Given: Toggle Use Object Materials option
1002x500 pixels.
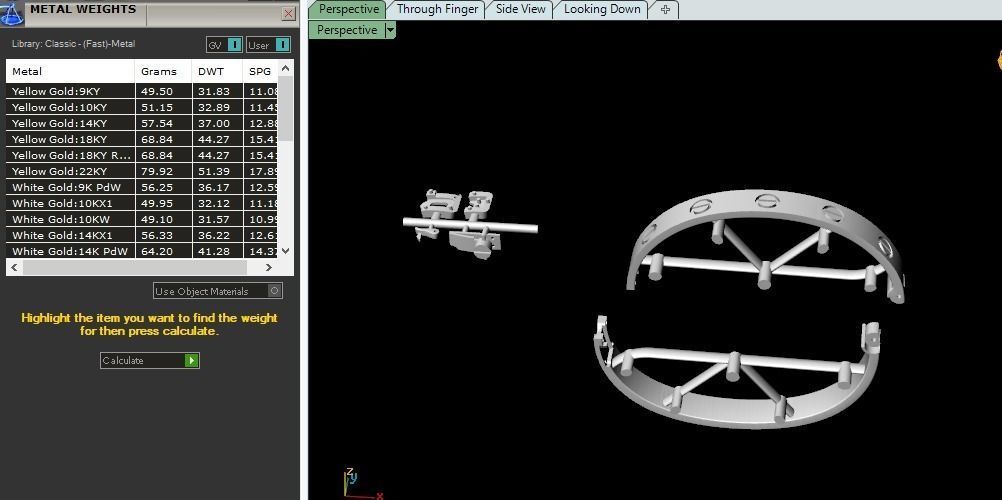Looking at the screenshot, I should [x=218, y=291].
